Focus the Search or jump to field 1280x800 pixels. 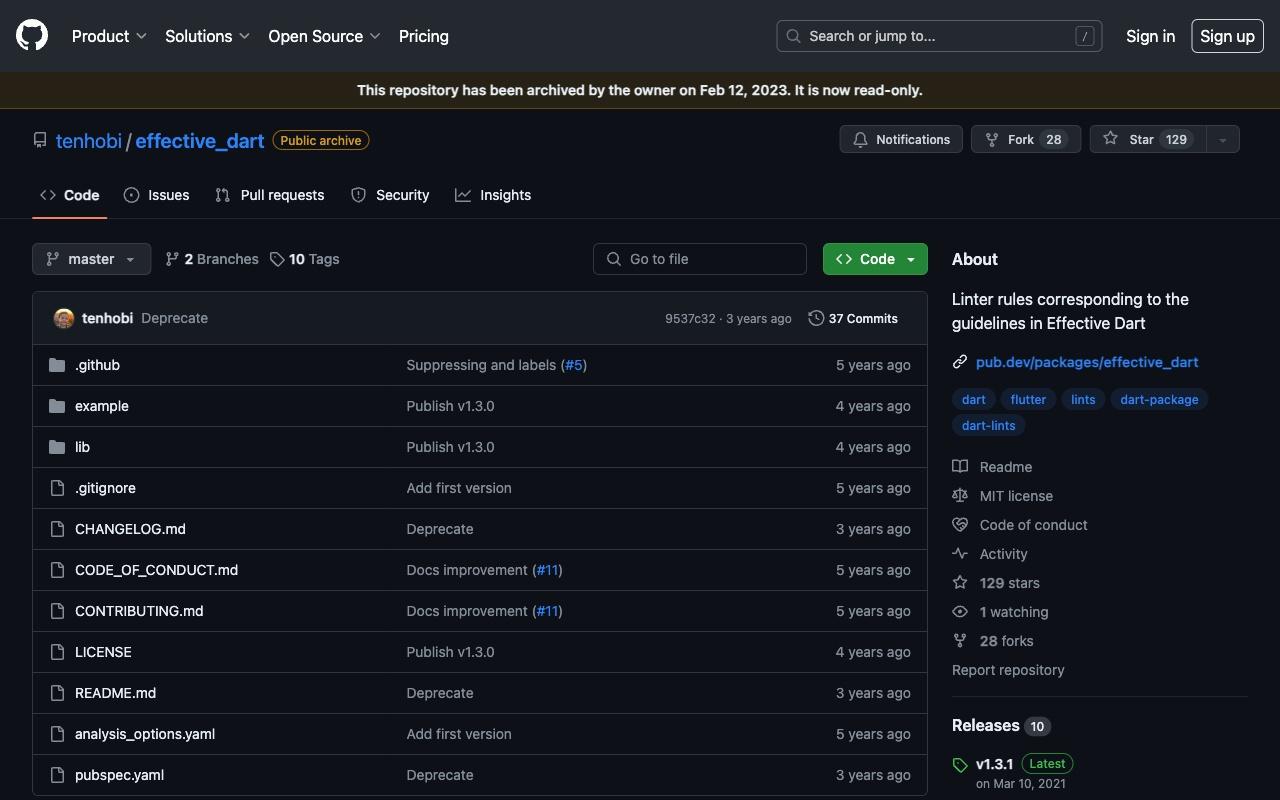click(939, 36)
